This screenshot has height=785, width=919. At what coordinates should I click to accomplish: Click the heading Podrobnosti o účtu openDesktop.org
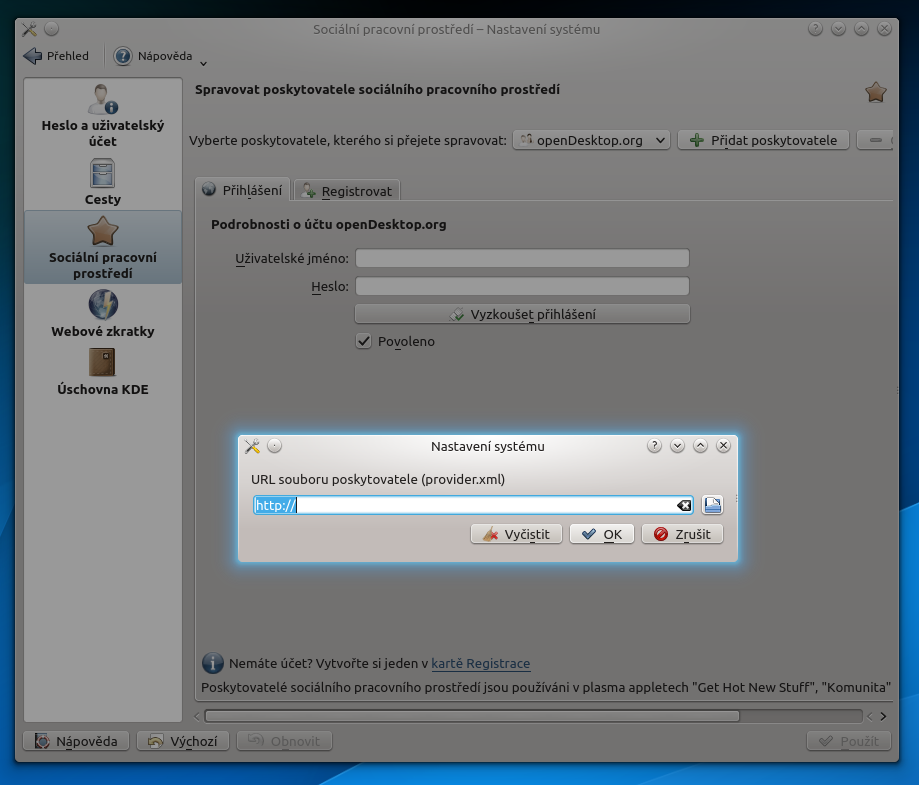tap(329, 224)
